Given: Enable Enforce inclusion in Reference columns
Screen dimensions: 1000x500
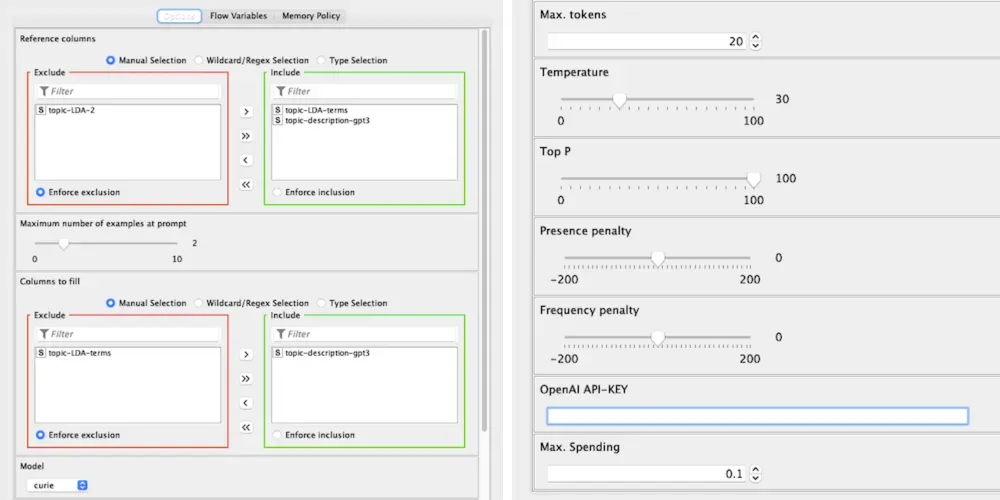Looking at the screenshot, I should [x=314, y=192].
